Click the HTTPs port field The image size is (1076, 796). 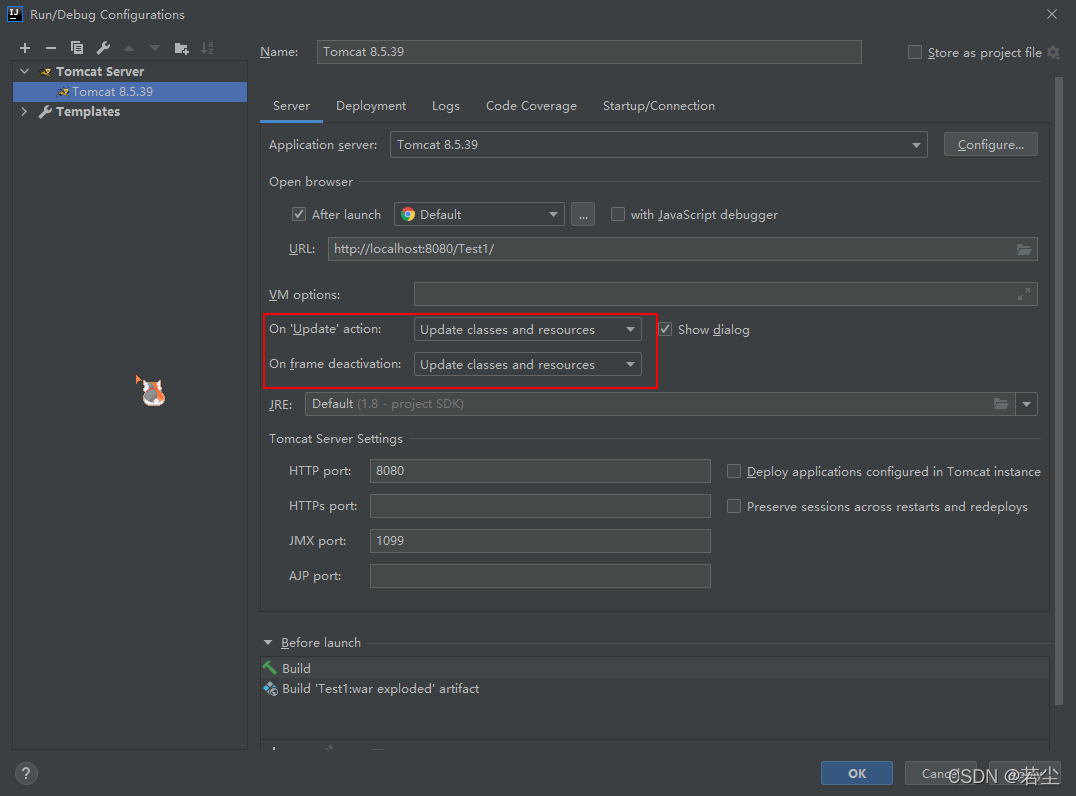[x=540, y=506]
